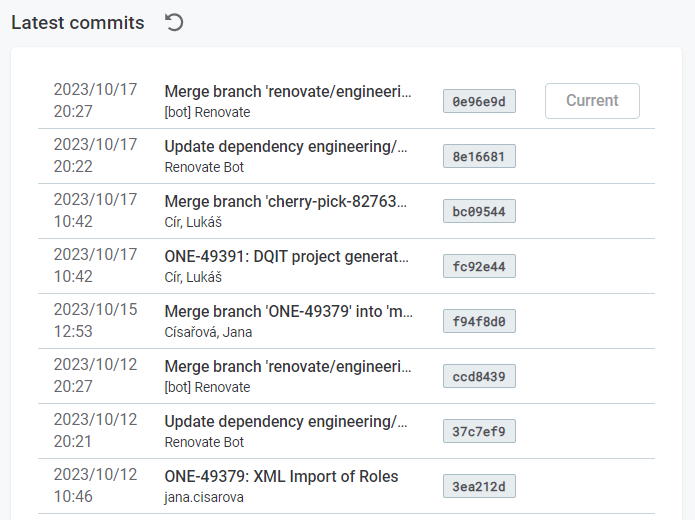Screen dimensions: 695x520
Task: Click Update dependency commit from 2023/10/17 20:22
Action: point(287,146)
